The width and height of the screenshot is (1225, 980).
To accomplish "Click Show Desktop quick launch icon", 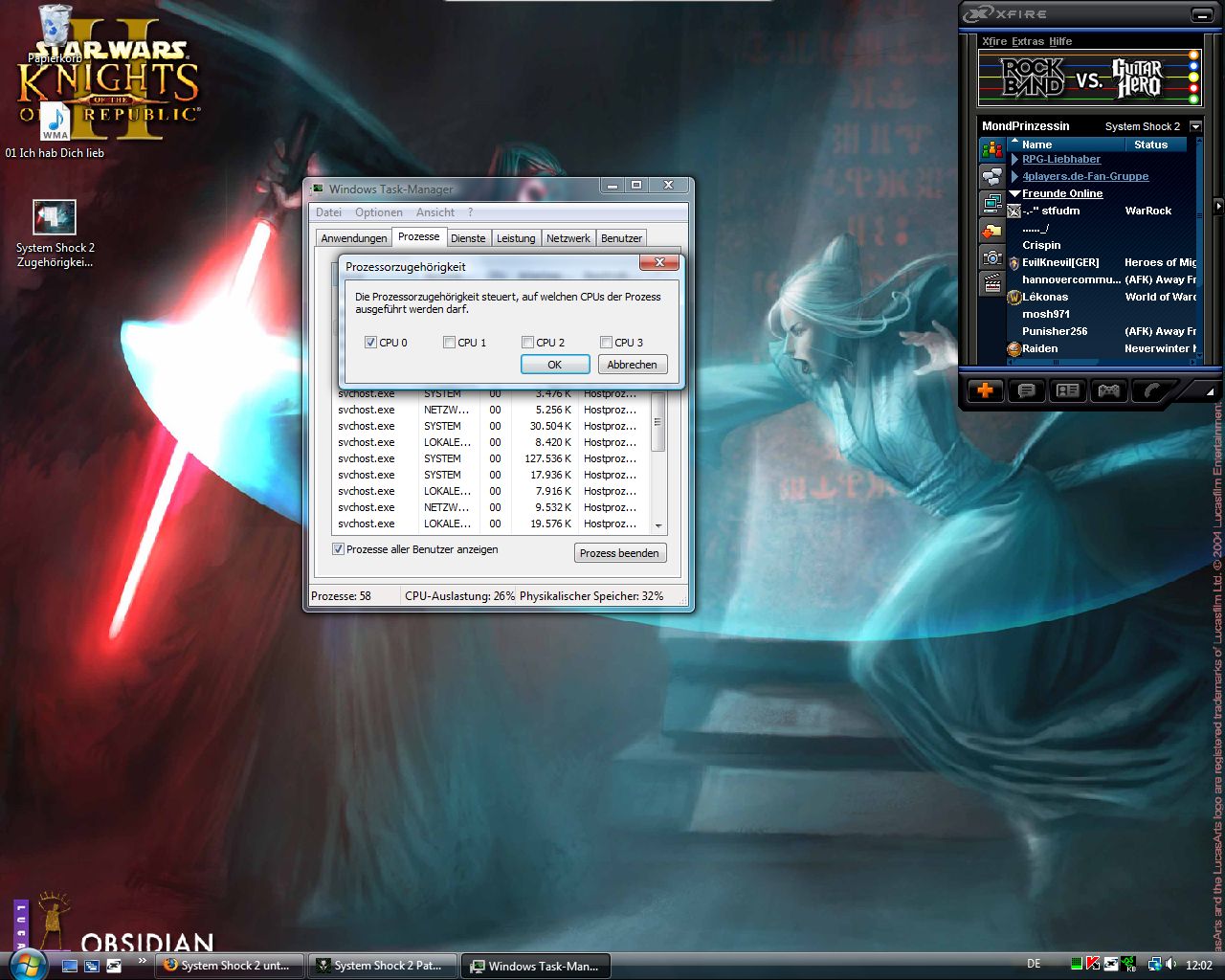I will (x=70, y=966).
